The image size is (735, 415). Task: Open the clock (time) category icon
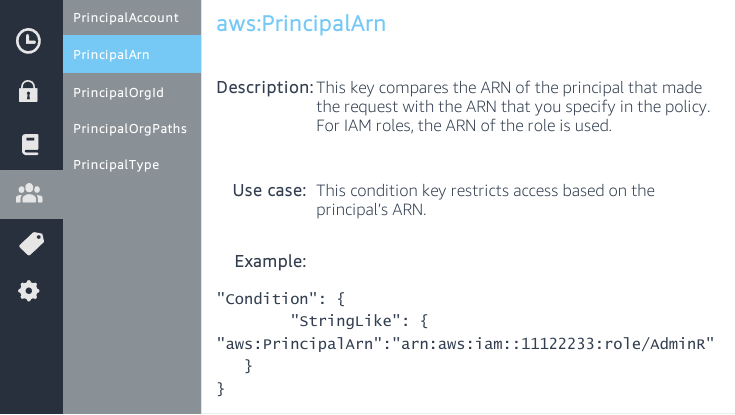coord(29,41)
